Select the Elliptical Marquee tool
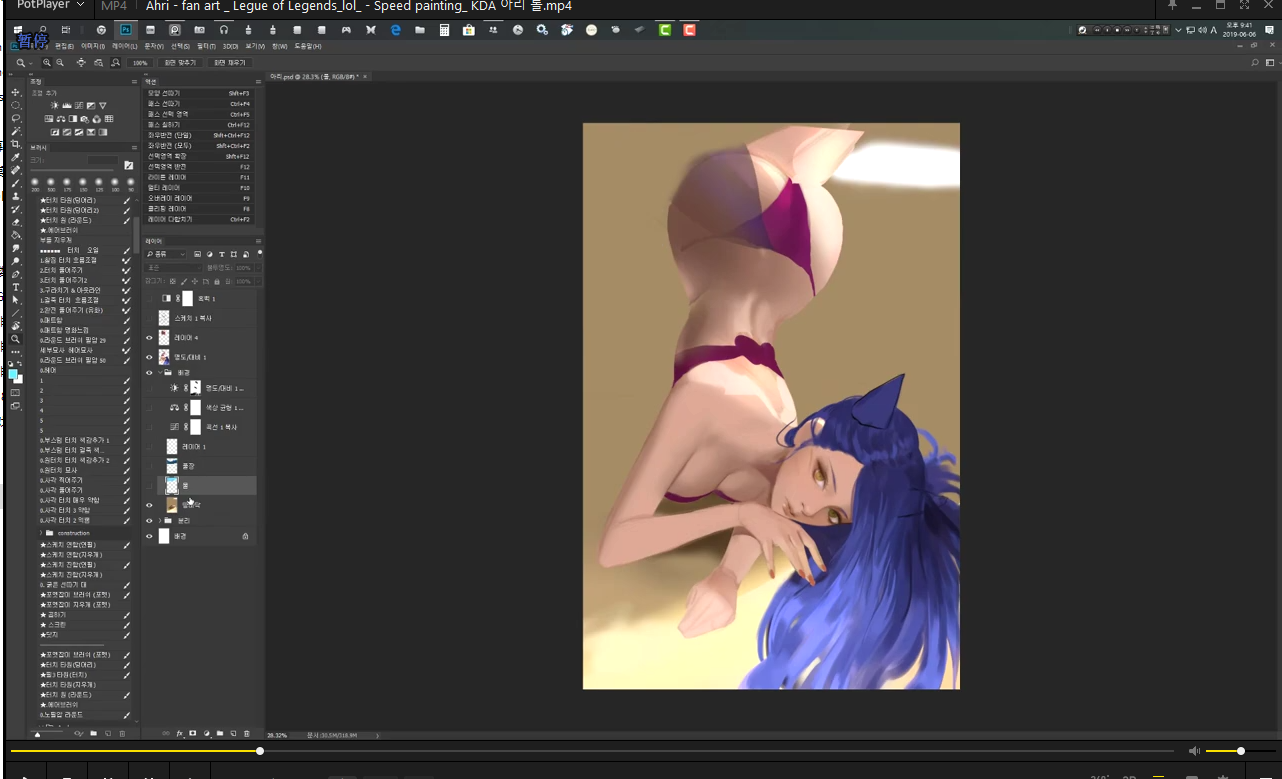The height and width of the screenshot is (779, 1282). (x=16, y=105)
